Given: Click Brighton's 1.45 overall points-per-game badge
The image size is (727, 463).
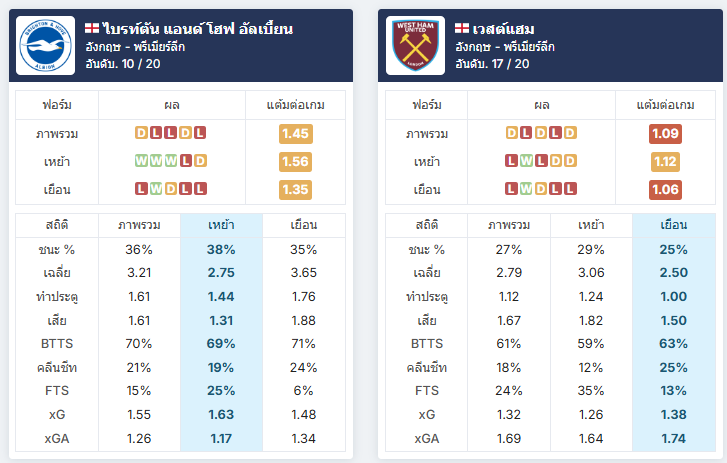Looking at the screenshot, I should click(x=295, y=134).
